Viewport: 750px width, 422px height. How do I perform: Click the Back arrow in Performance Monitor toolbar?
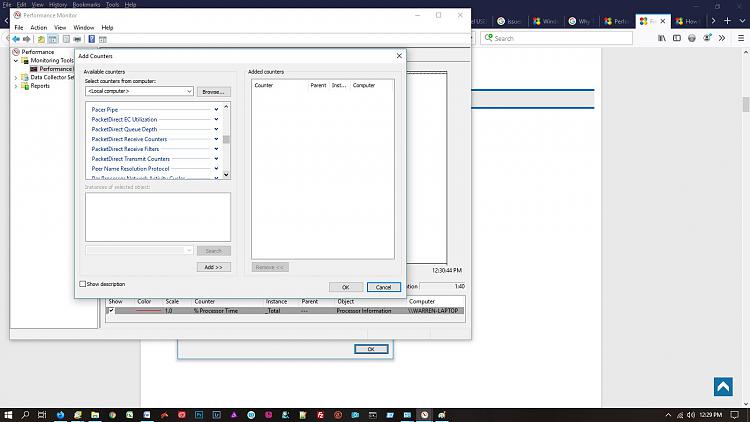(16, 39)
